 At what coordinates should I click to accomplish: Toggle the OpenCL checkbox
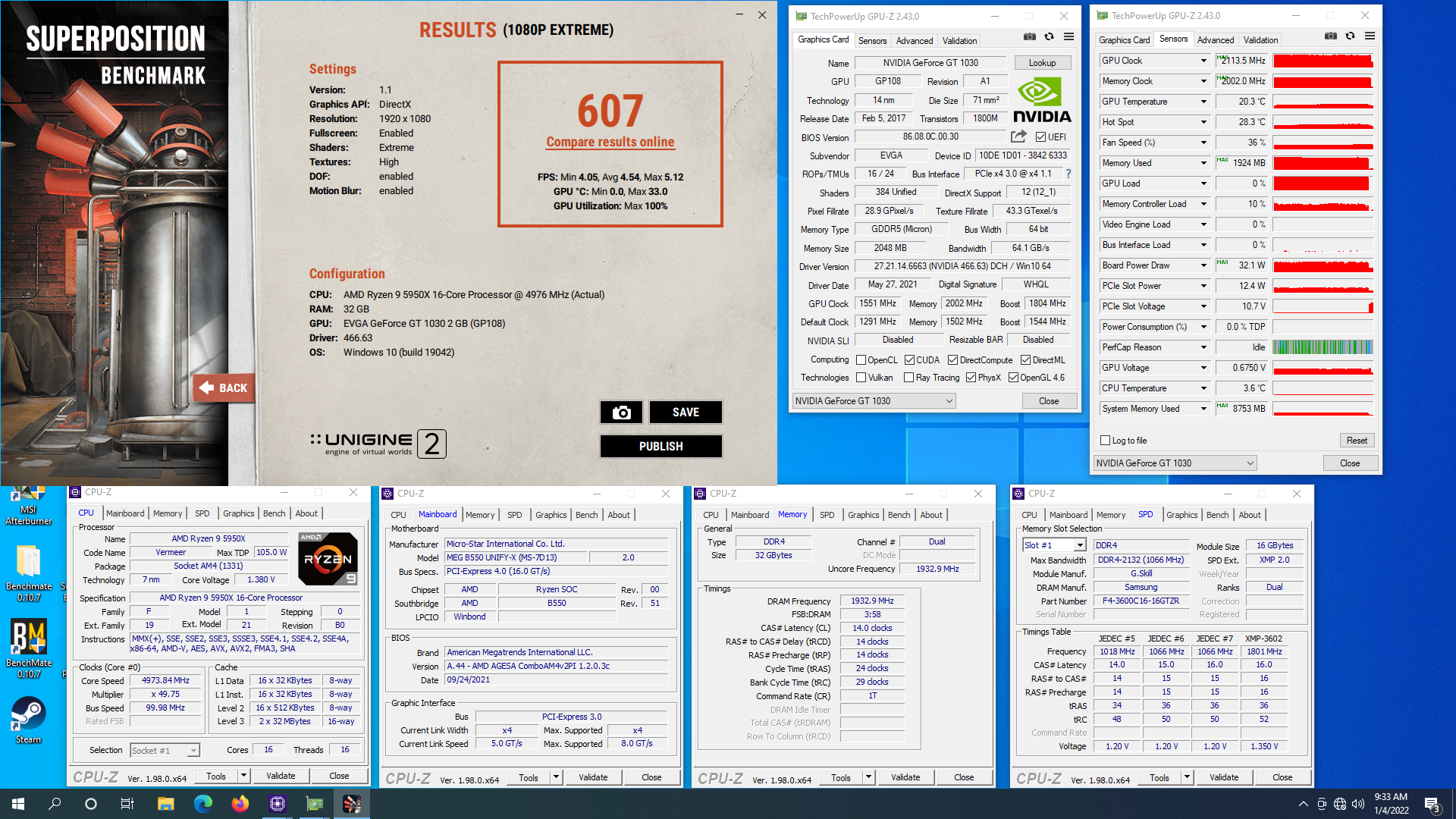[861, 360]
